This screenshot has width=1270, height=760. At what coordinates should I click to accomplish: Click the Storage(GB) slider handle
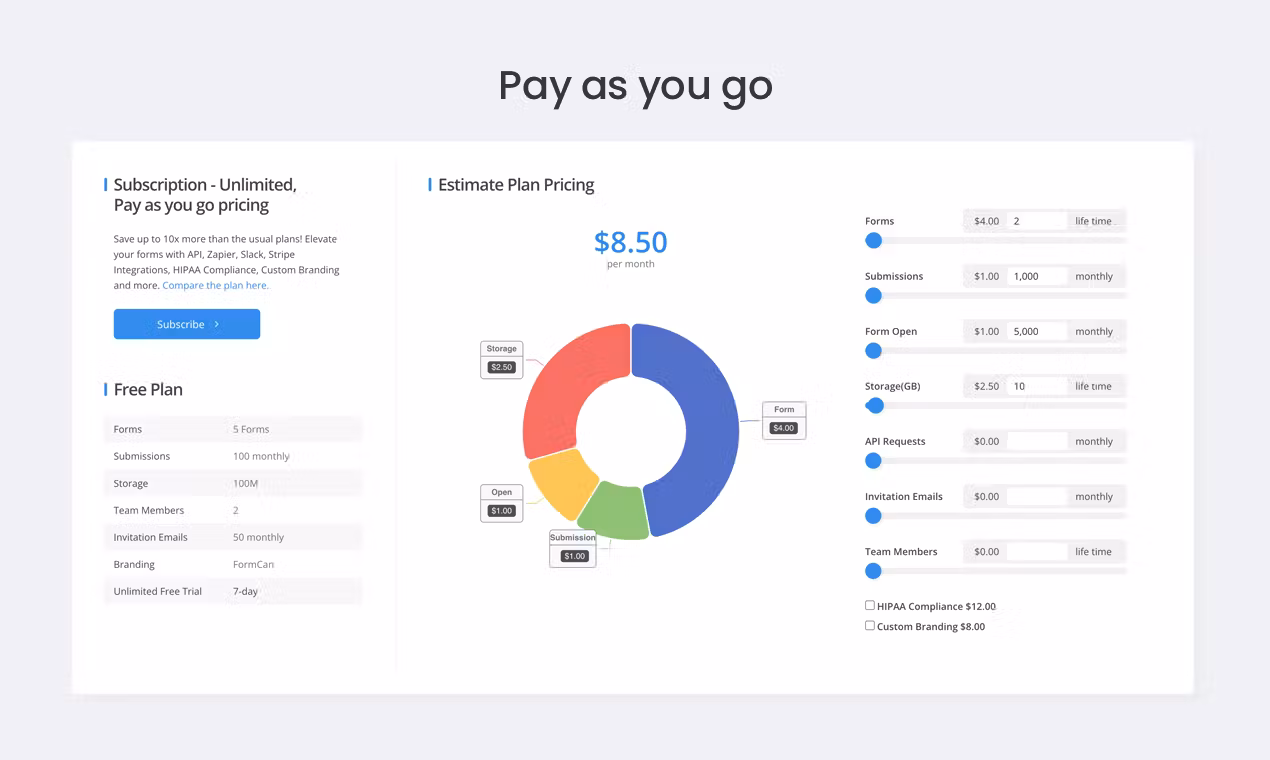[x=876, y=405]
